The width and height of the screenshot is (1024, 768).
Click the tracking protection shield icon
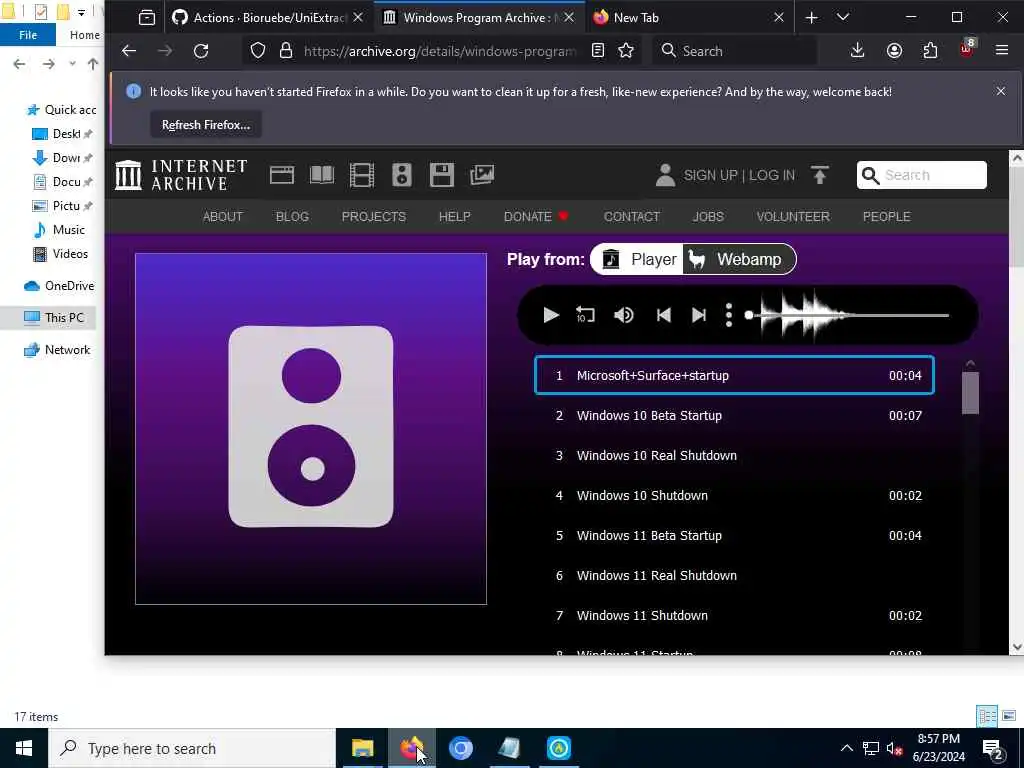pyautogui.click(x=258, y=51)
